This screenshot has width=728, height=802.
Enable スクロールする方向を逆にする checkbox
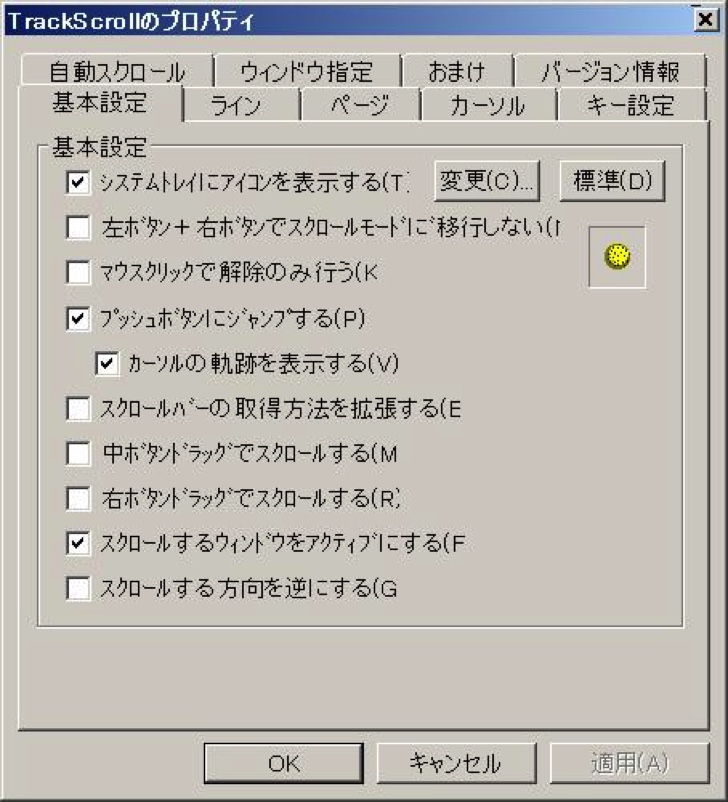pos(78,589)
